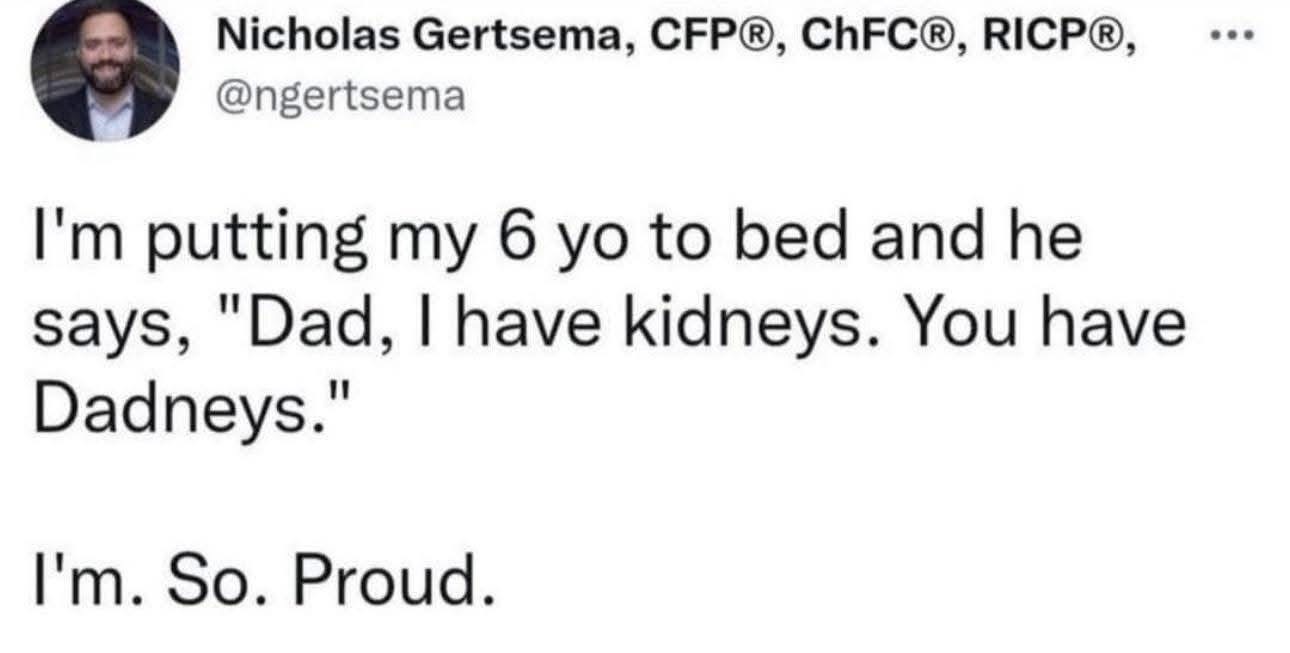Click the @ngertsema handle

[x=341, y=97]
